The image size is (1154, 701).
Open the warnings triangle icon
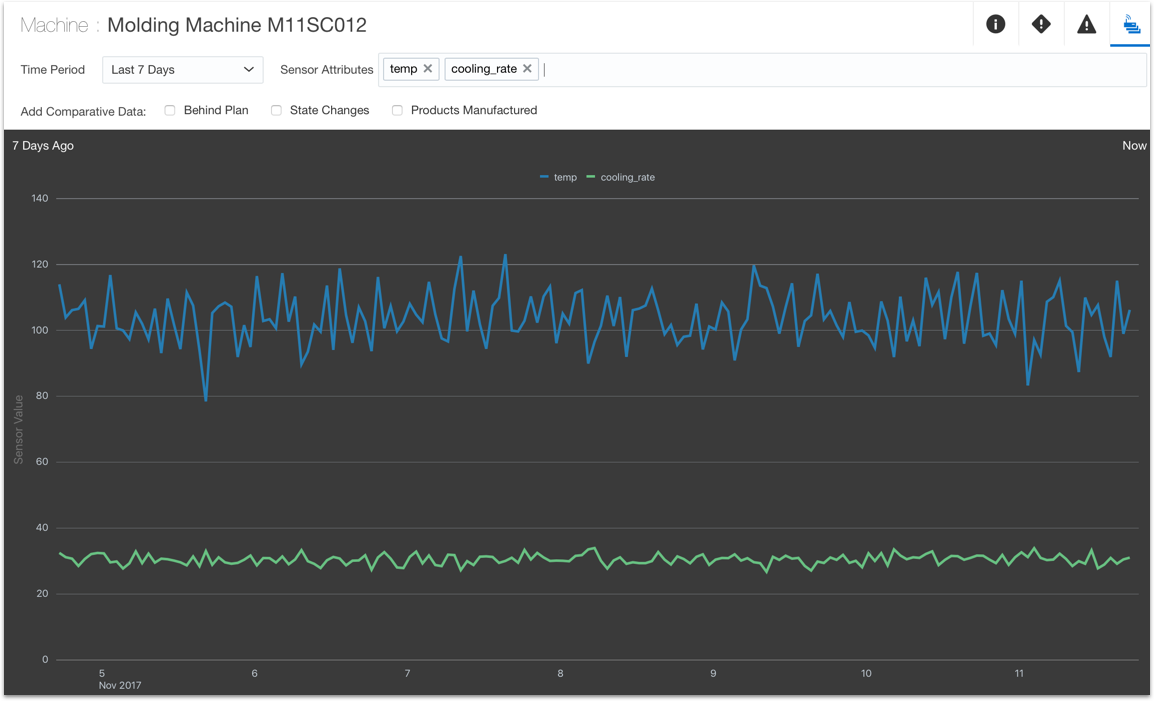(x=1086, y=24)
